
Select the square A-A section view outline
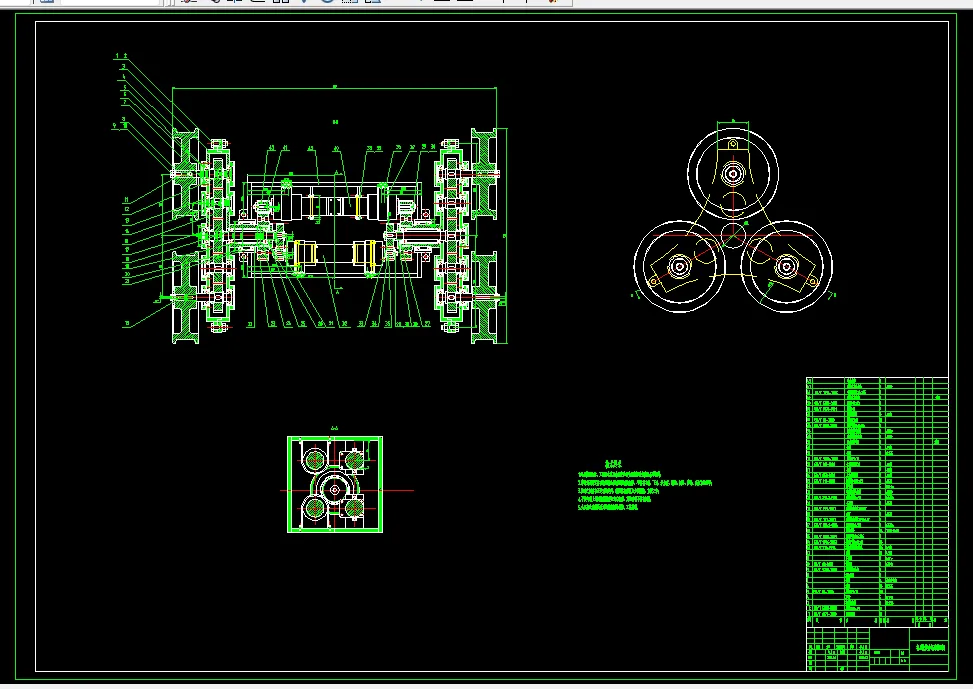point(335,484)
